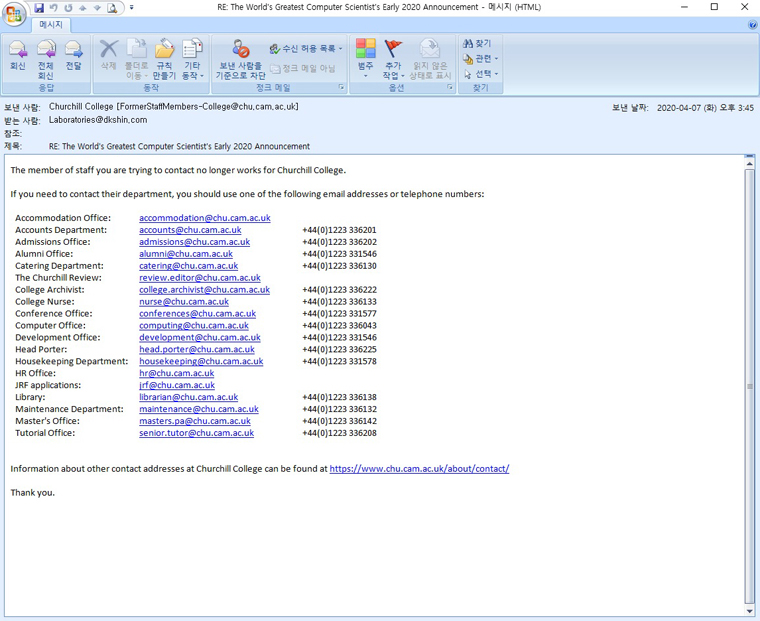The width and height of the screenshot is (760, 621).
Task: Open the Select (선택) dropdown
Action: 481,74
